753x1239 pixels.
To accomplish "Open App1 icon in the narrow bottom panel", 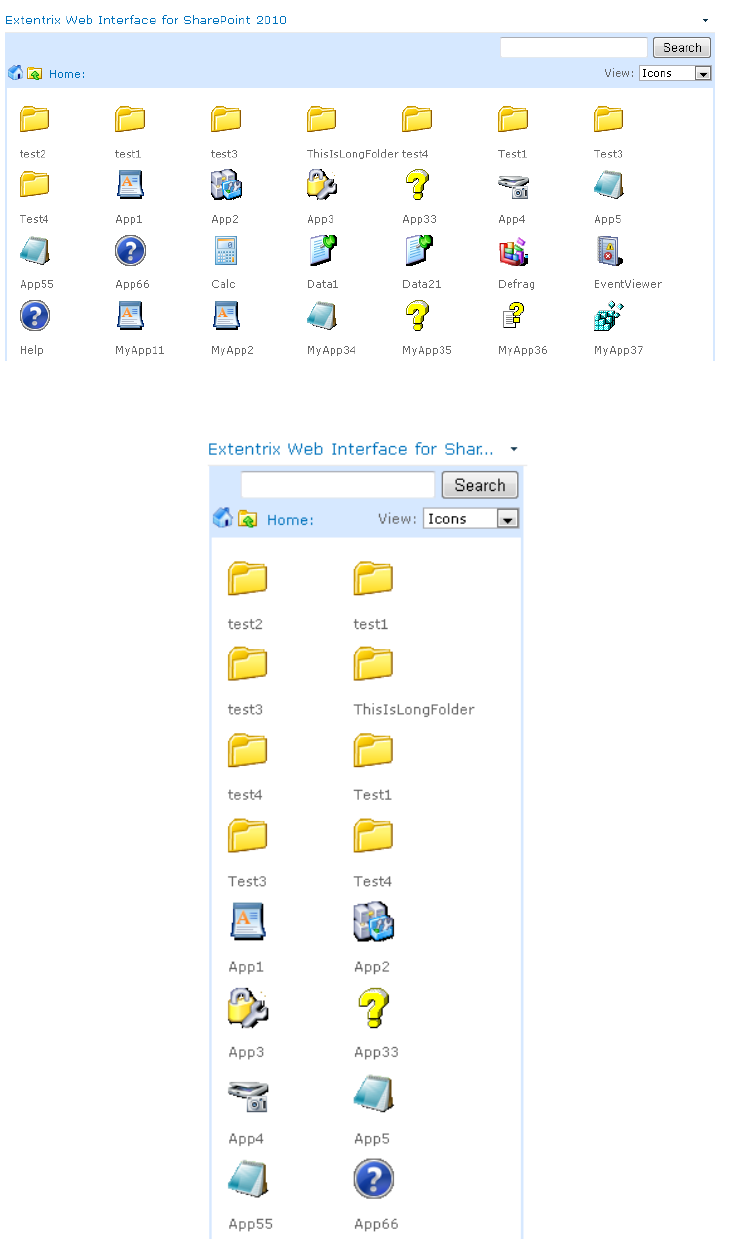I will click(x=247, y=922).
